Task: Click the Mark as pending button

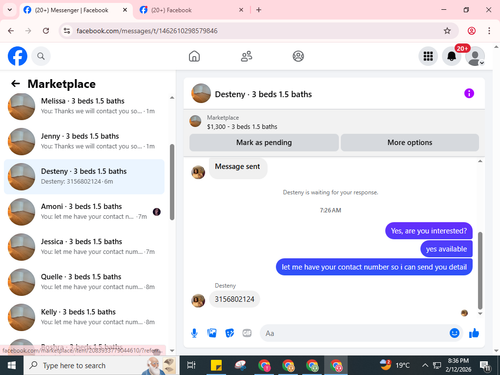Action: pos(264,143)
